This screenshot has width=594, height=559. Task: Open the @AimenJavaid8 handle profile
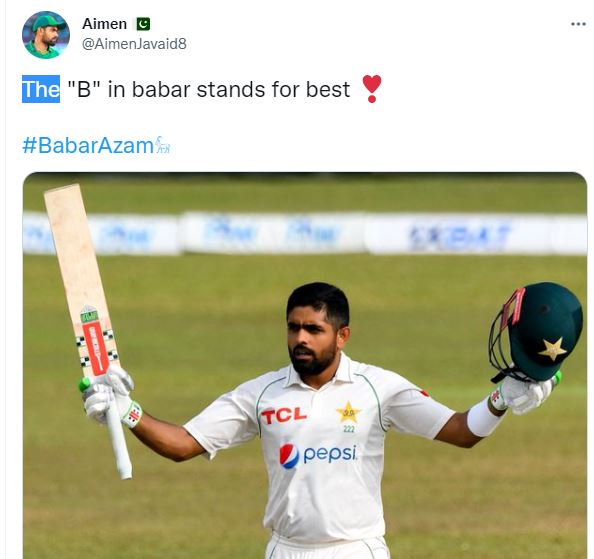(x=134, y=44)
